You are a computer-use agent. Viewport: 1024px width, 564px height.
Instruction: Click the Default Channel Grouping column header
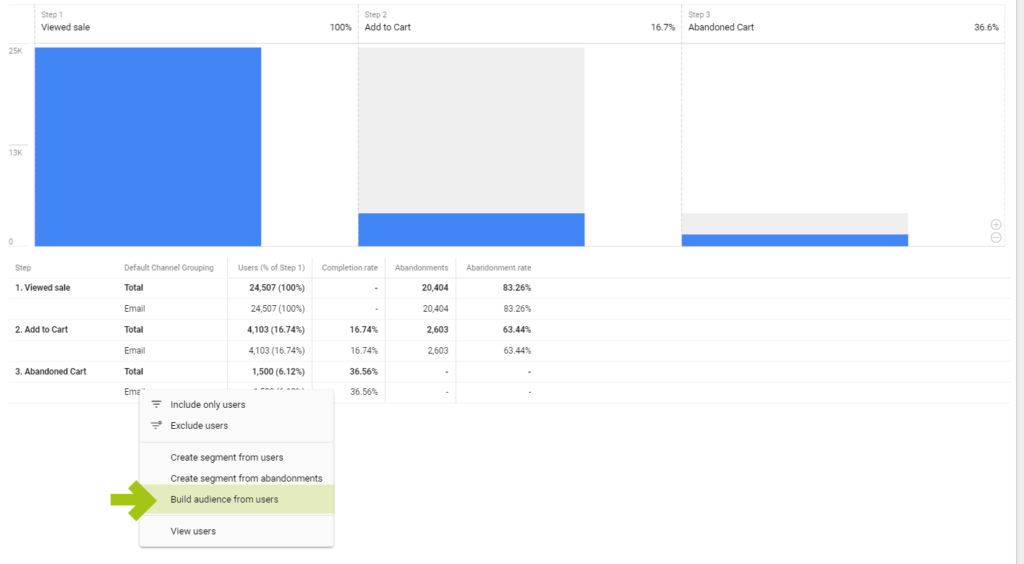coord(168,268)
